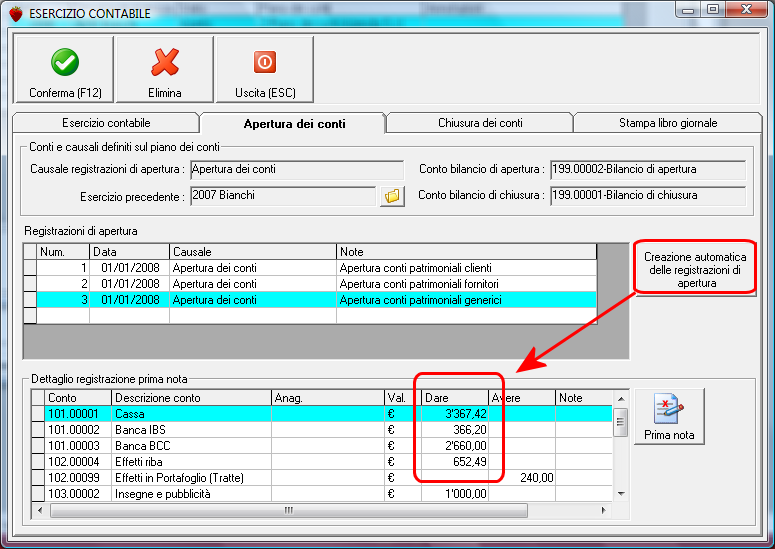
Task: Click the vertical scrollbar thumb in detail grid
Action: (x=621, y=422)
